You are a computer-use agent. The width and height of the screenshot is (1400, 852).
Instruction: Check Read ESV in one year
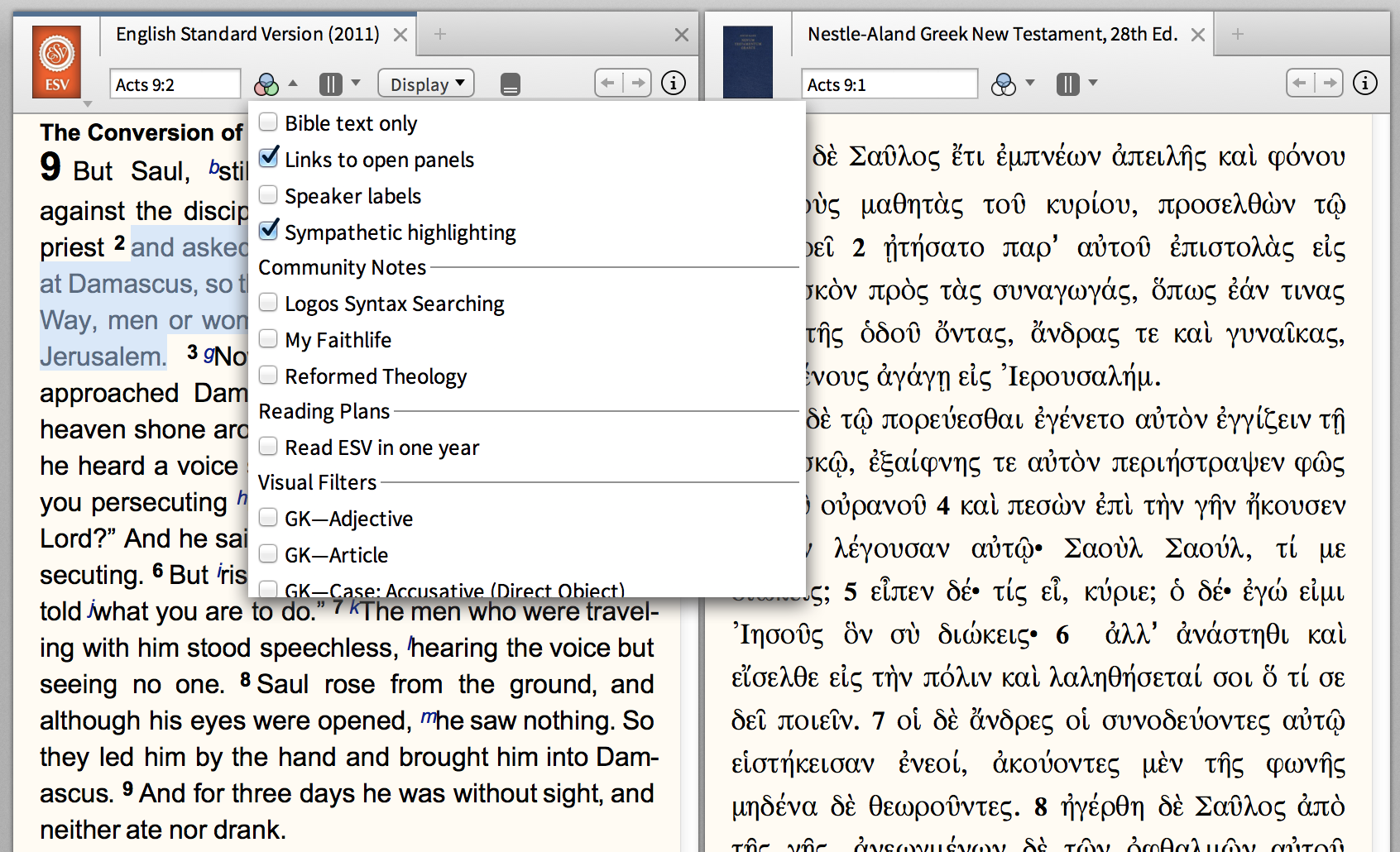[x=268, y=447]
